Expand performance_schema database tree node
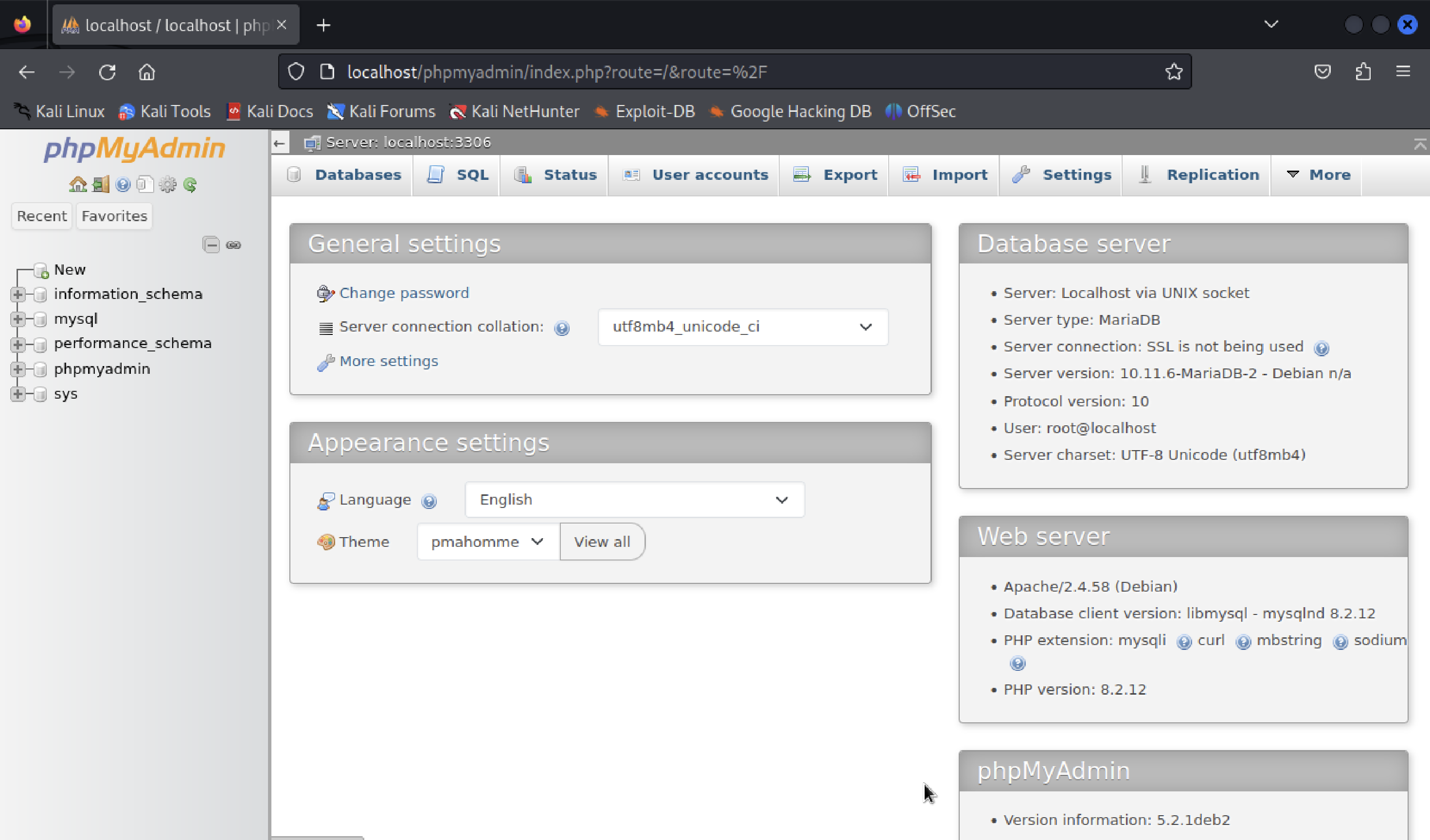This screenshot has height=840, width=1430. (18, 344)
